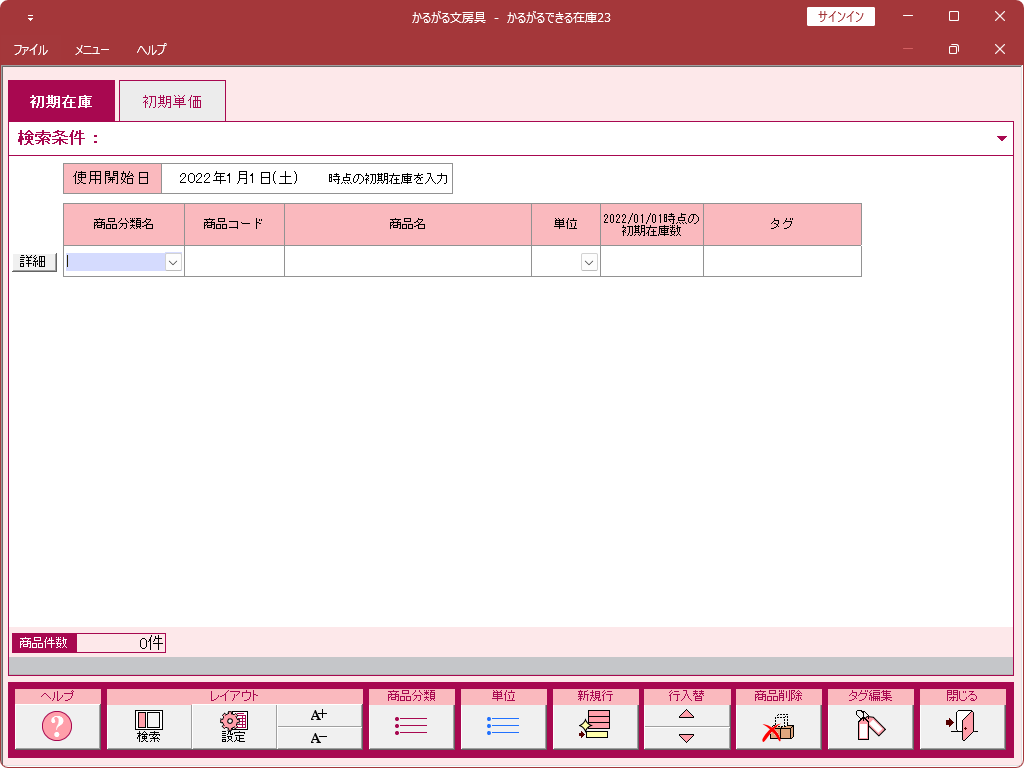The width and height of the screenshot is (1024, 768).
Task: Expand the 商品分類名 combo box arrow
Action: point(173,262)
